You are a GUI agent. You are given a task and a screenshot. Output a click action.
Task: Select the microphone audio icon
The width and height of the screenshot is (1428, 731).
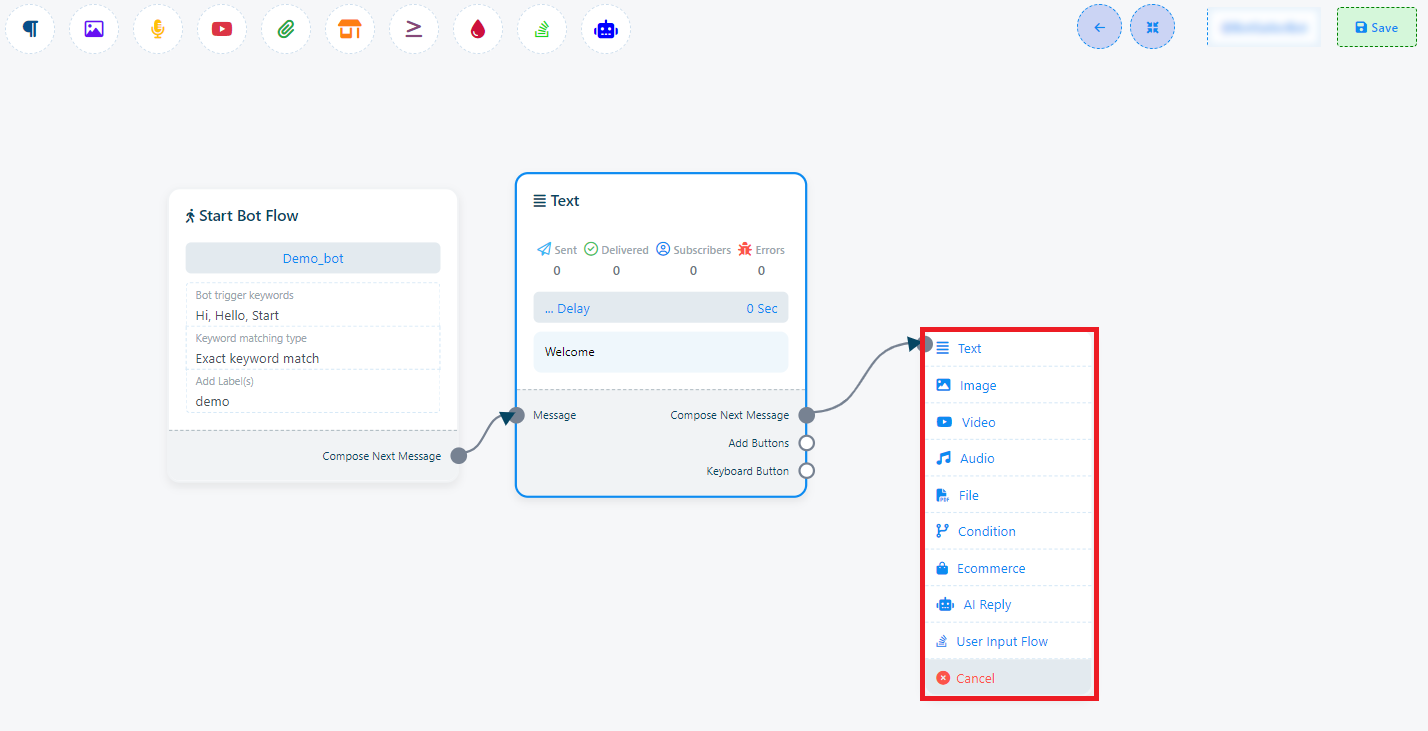click(158, 29)
